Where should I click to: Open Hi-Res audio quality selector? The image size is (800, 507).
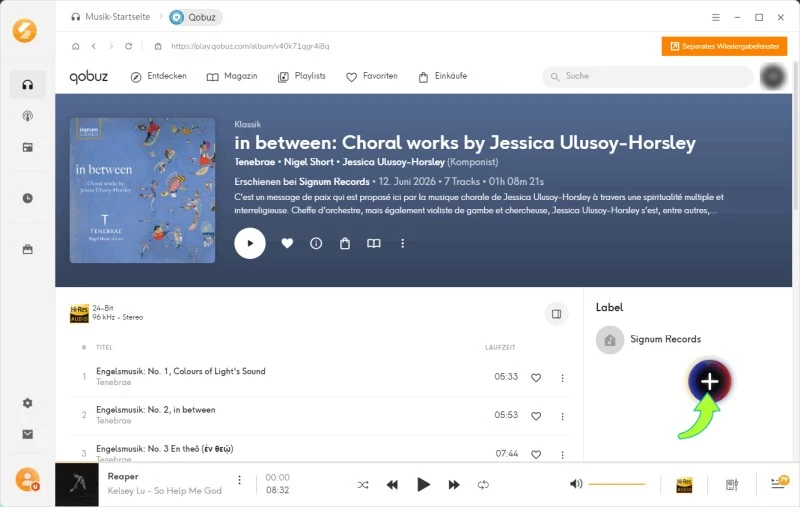(x=684, y=485)
